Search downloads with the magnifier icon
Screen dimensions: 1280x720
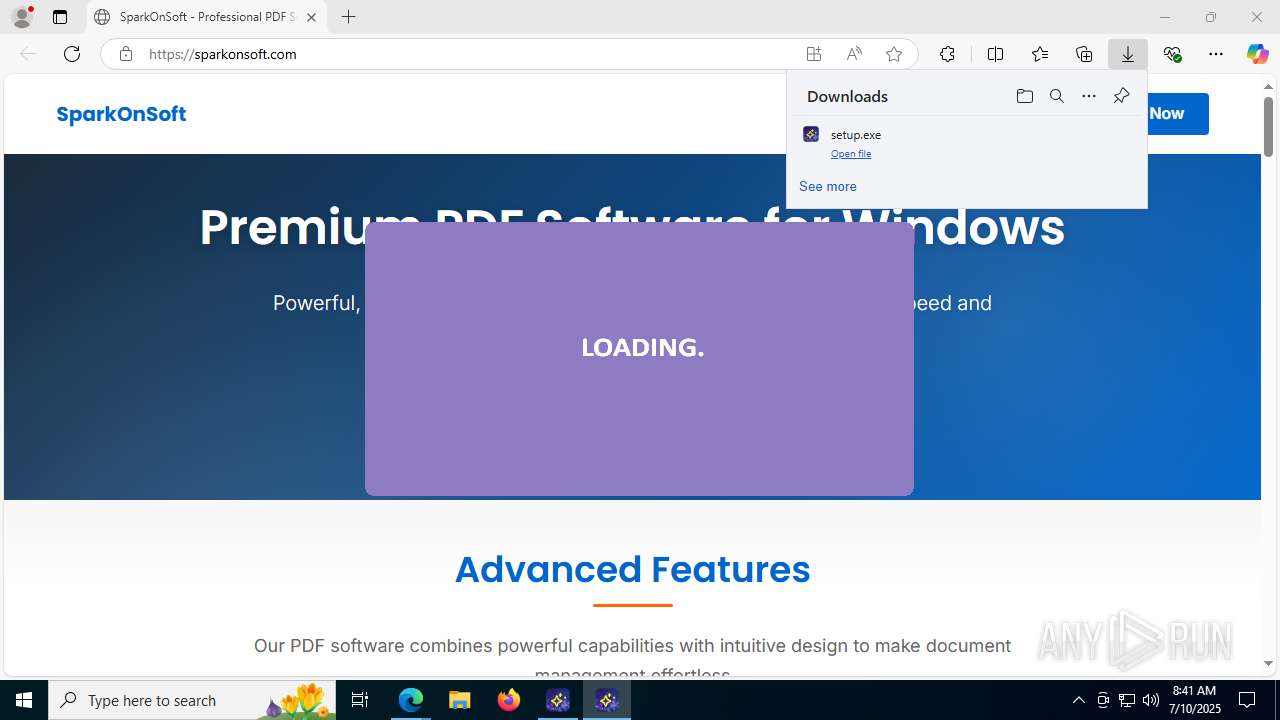tap(1056, 96)
